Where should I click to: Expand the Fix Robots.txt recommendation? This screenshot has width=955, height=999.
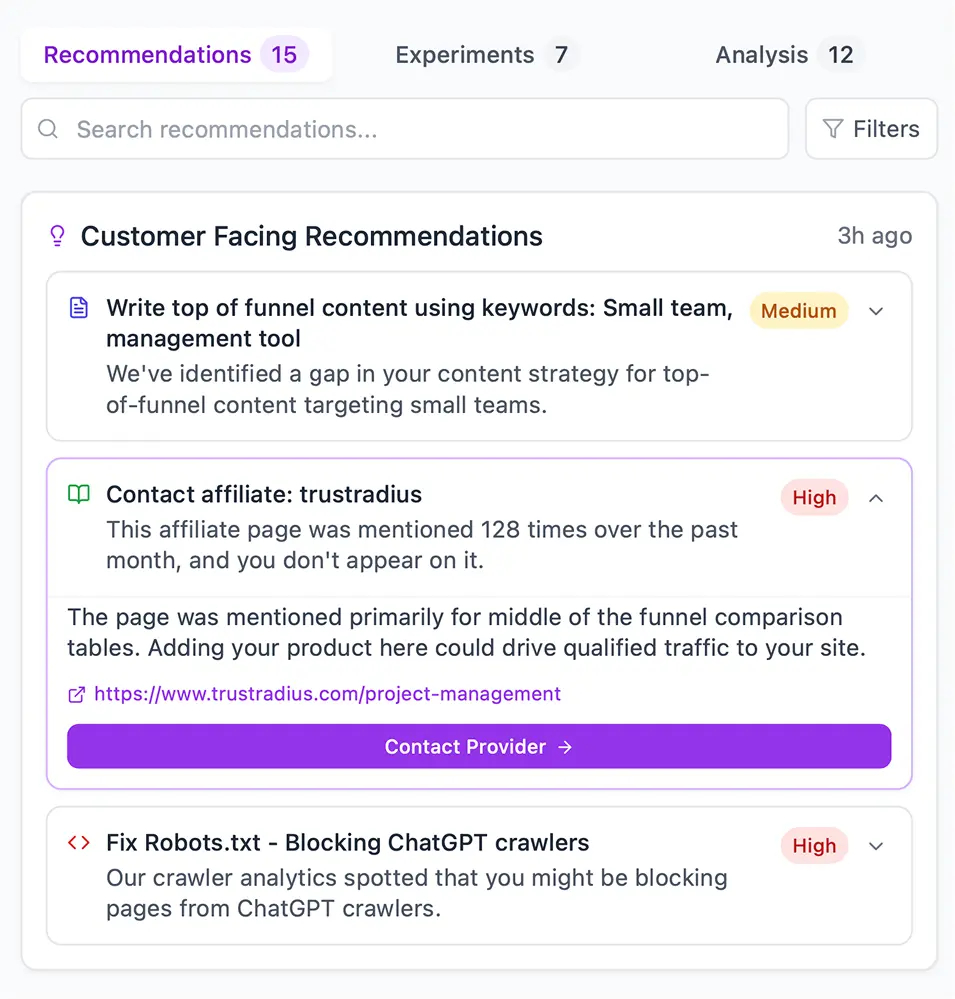[876, 846]
